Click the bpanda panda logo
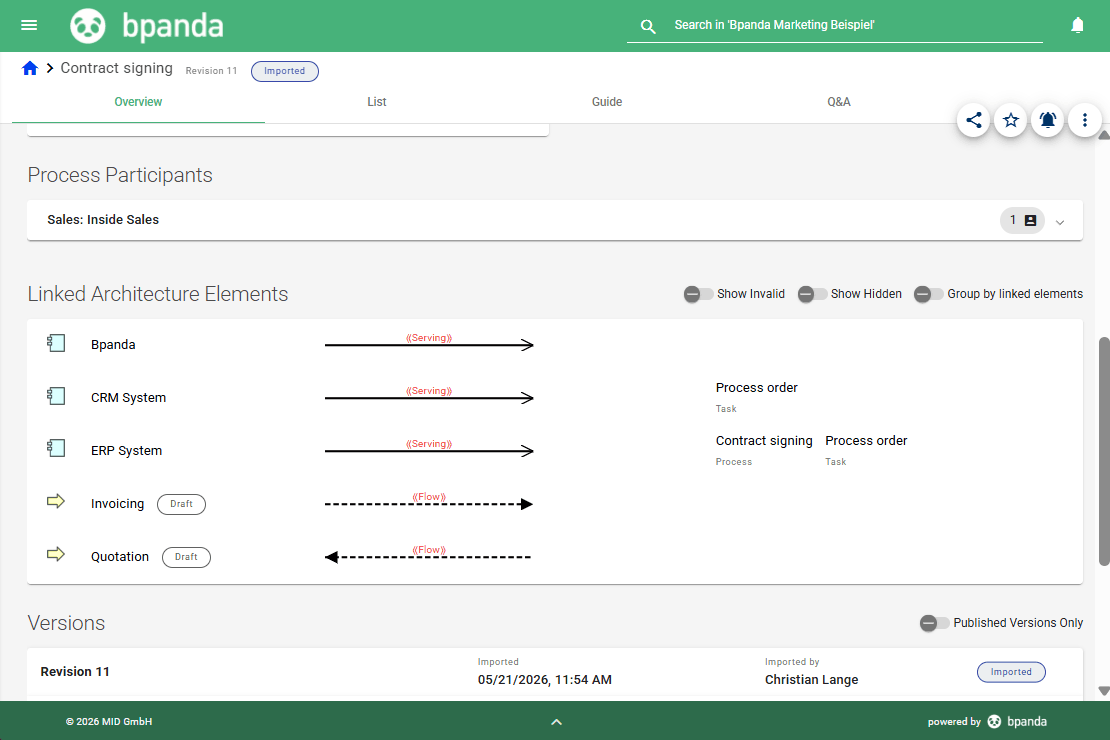 [88, 26]
